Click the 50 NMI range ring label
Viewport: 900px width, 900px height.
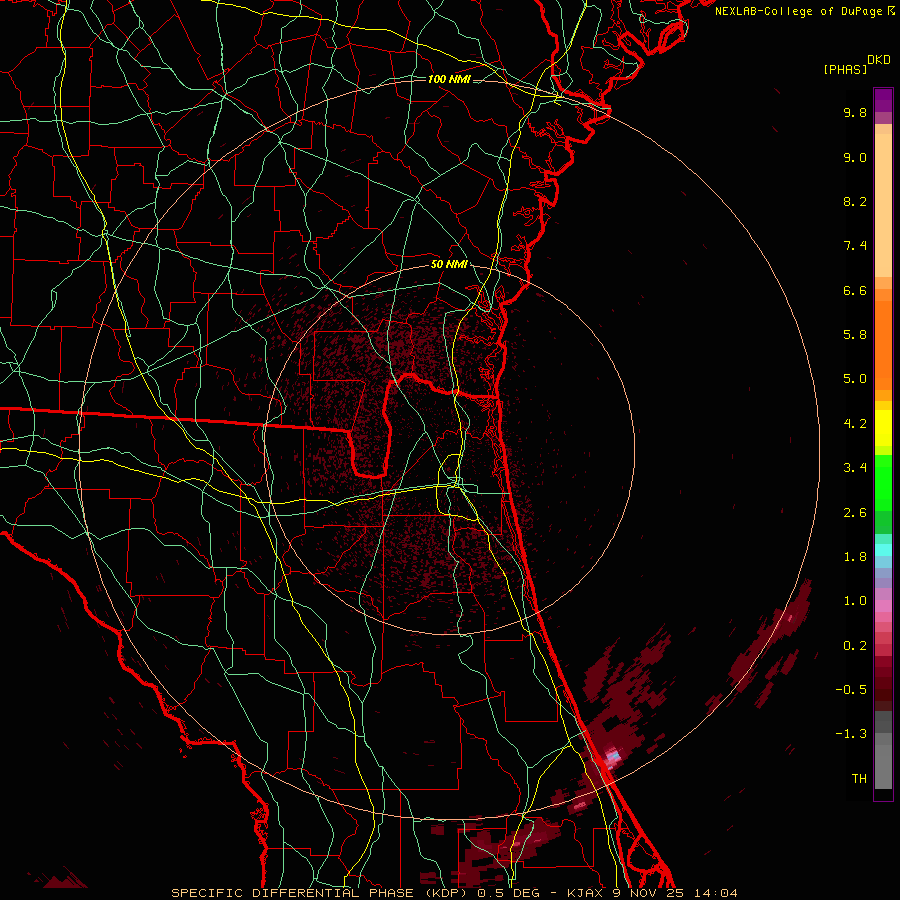tap(449, 265)
